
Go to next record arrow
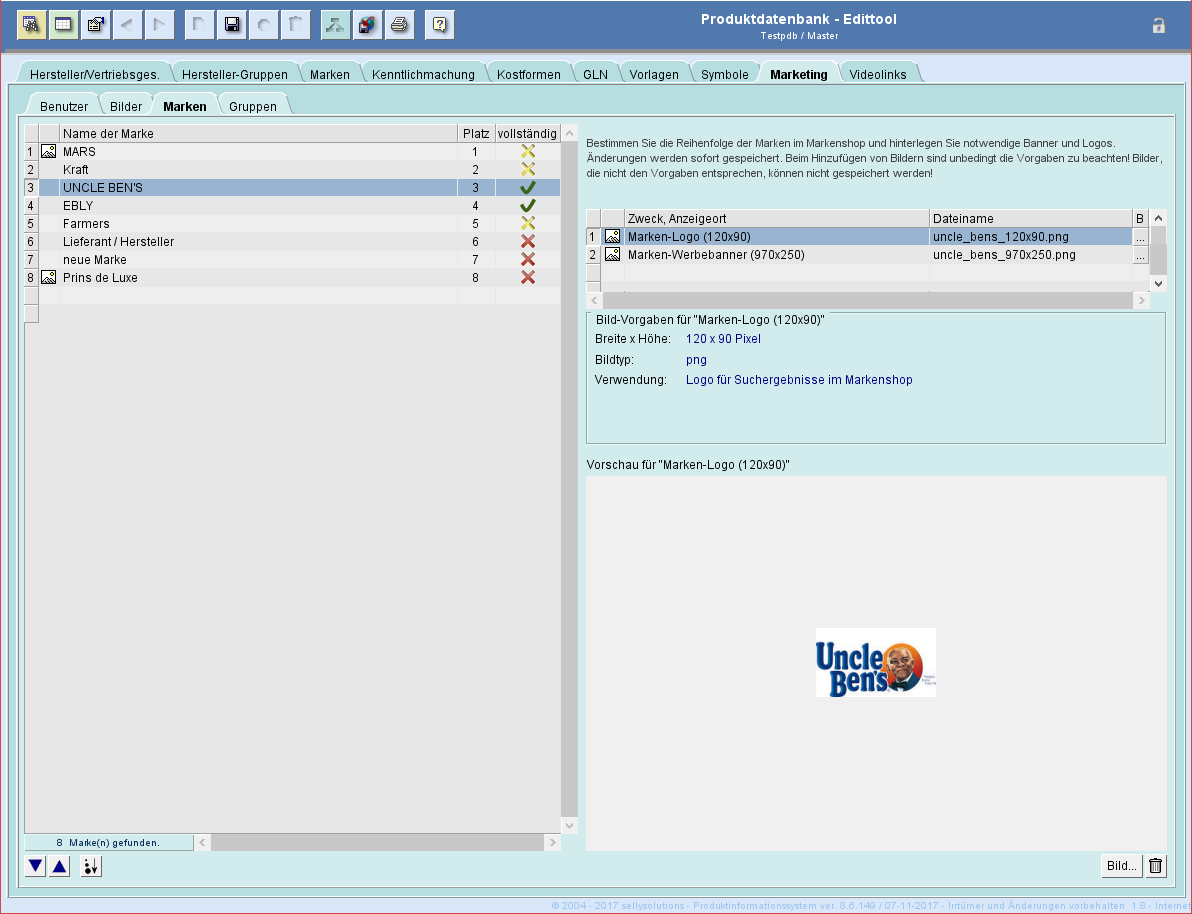(159, 24)
